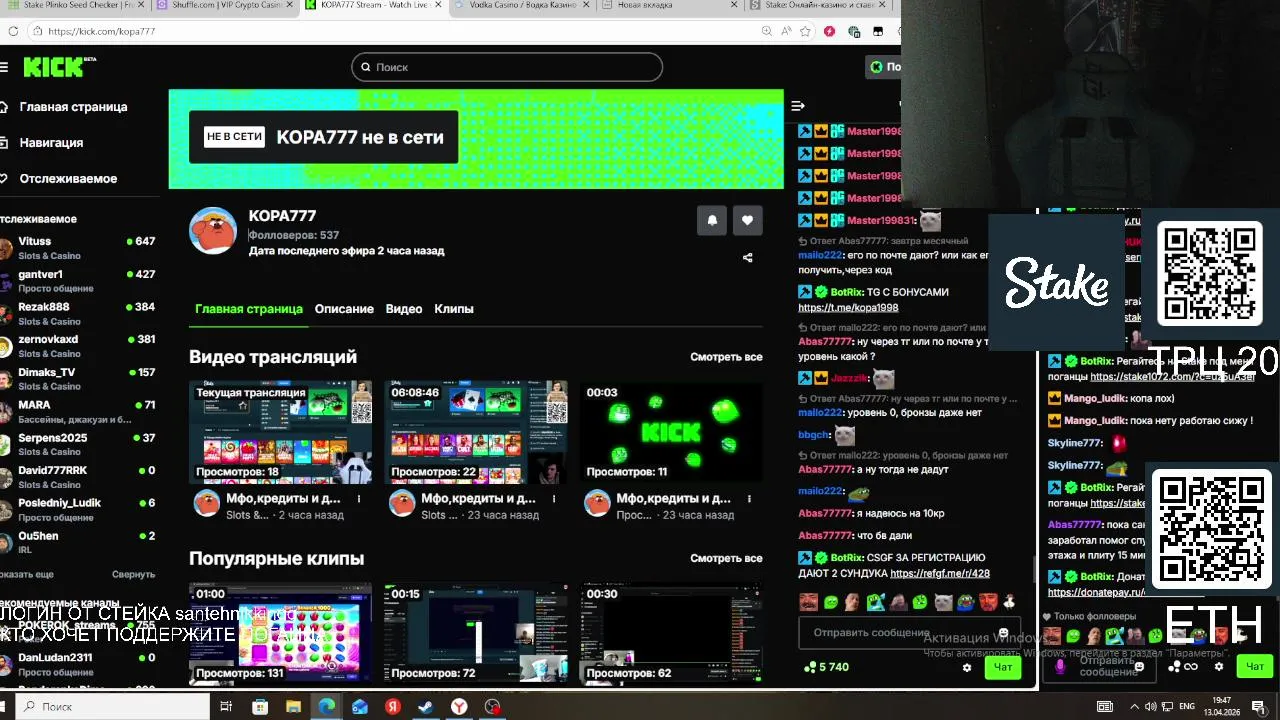Open Windows Task View button
Image resolution: width=1280 pixels, height=720 pixels.
tap(226, 706)
